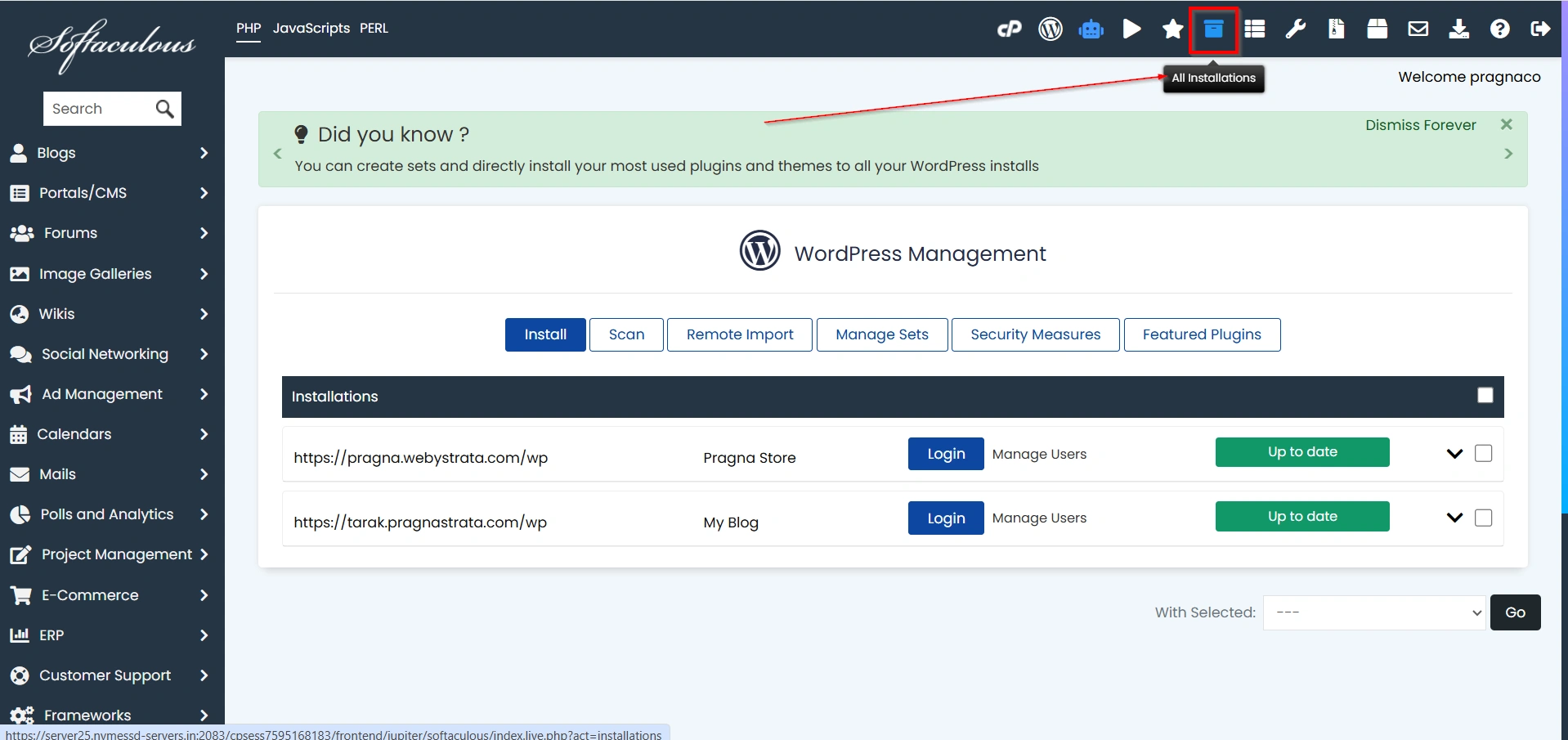Open the With Selected dropdown
The image size is (1568, 740).
1375,612
